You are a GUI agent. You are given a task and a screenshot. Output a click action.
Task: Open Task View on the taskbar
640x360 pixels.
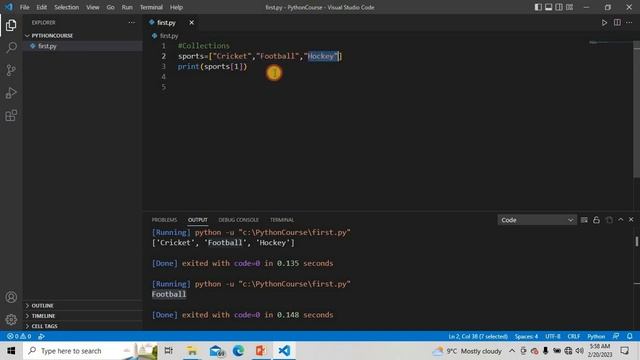[x=168, y=351]
